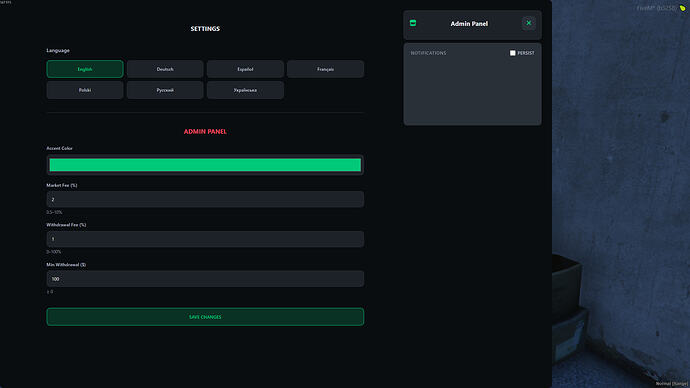Choose Español as language
The width and height of the screenshot is (690, 388).
[x=245, y=69]
